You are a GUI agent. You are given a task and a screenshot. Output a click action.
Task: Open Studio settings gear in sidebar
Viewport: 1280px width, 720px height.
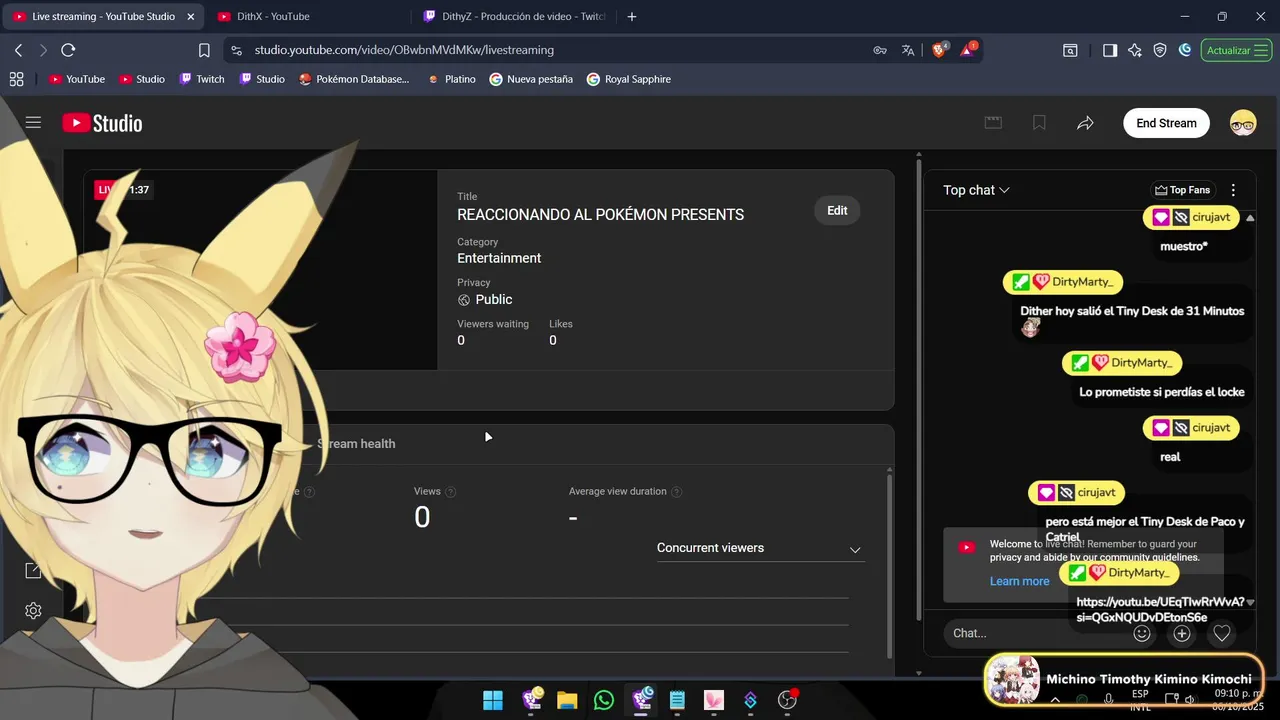33,611
